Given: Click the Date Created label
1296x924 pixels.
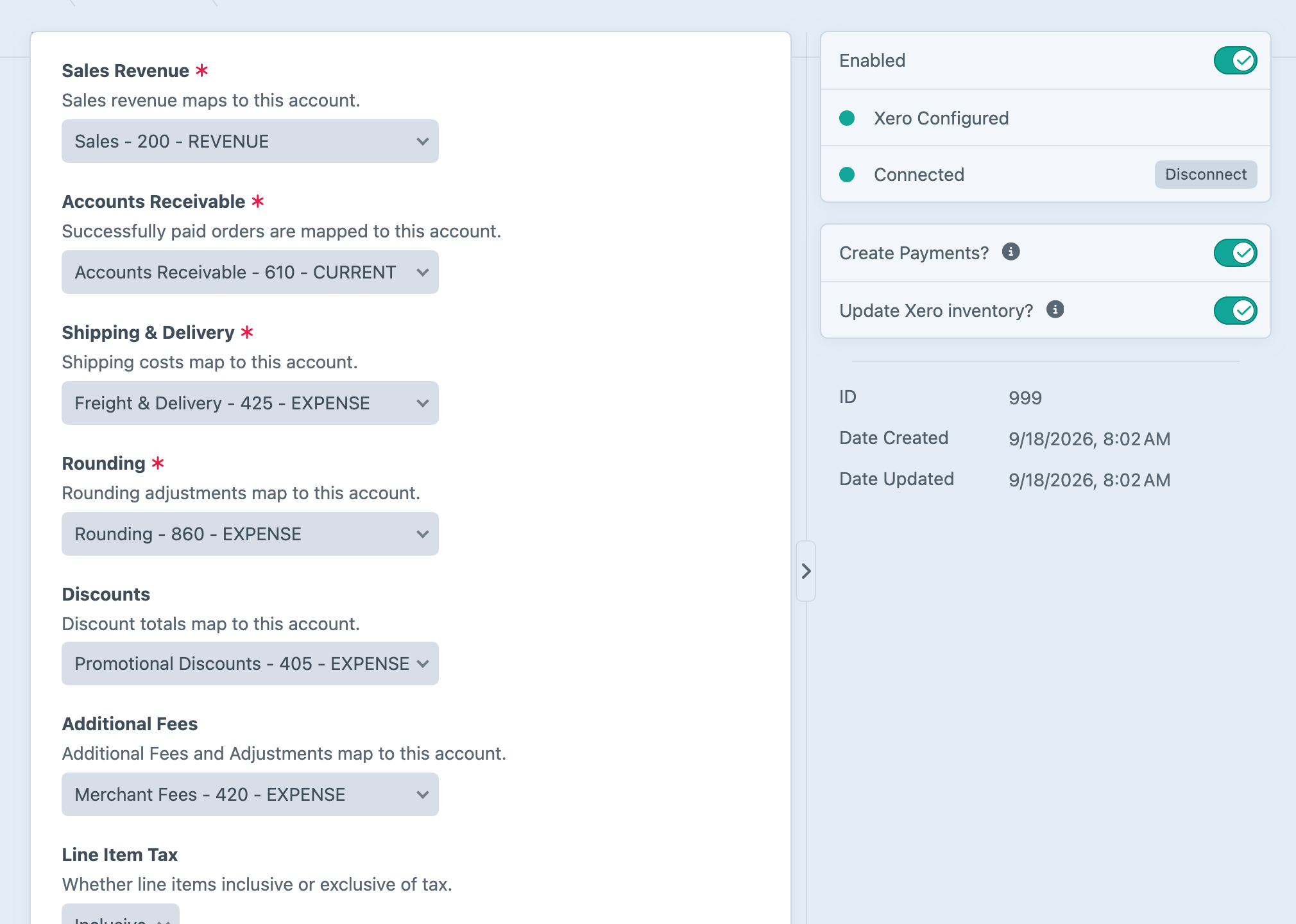Looking at the screenshot, I should coord(894,438).
